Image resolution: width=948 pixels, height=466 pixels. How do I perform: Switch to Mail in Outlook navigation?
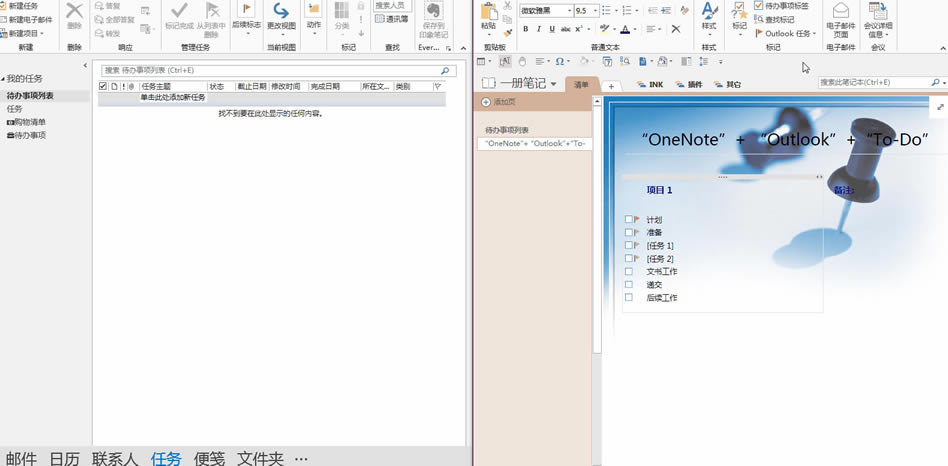21,459
